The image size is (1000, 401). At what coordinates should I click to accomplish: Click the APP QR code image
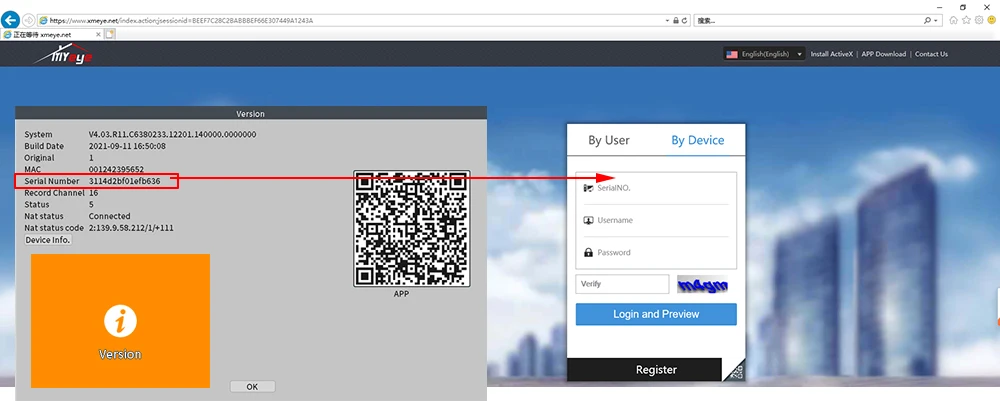click(412, 228)
